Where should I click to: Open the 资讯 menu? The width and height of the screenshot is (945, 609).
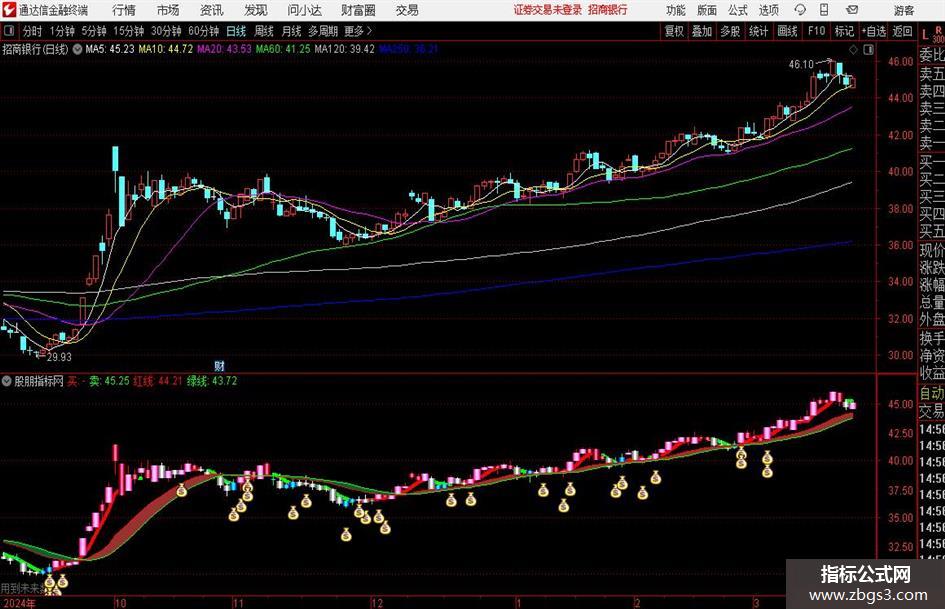212,10
